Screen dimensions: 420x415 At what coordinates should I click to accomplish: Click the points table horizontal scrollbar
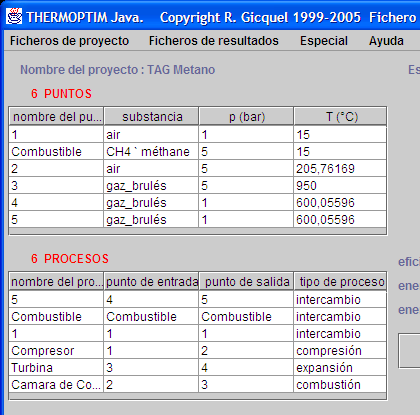[x=198, y=231]
